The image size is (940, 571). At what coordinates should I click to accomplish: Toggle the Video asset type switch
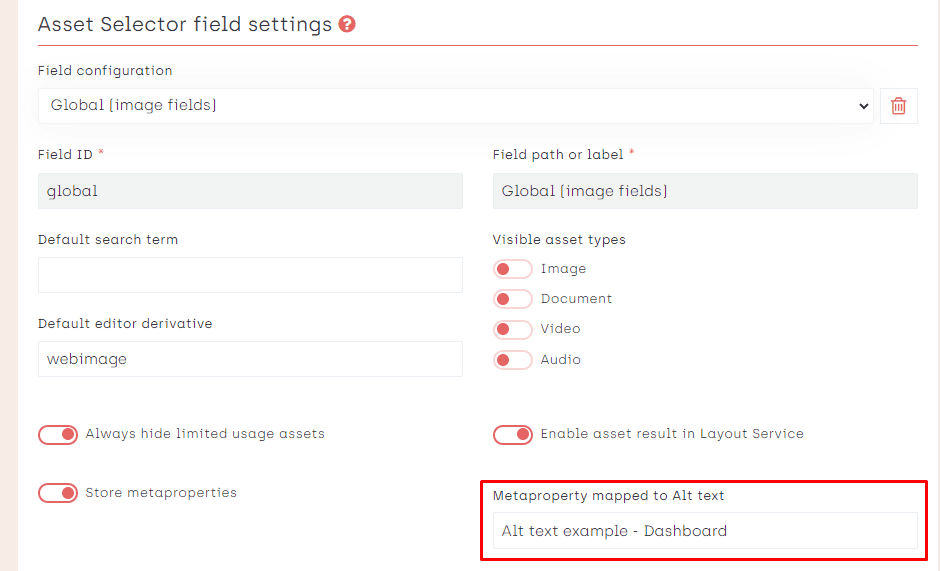coord(512,329)
